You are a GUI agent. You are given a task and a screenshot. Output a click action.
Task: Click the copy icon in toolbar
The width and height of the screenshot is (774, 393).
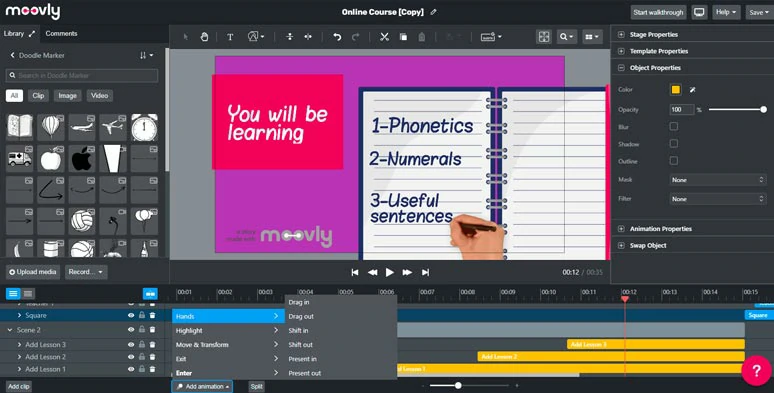(403, 37)
